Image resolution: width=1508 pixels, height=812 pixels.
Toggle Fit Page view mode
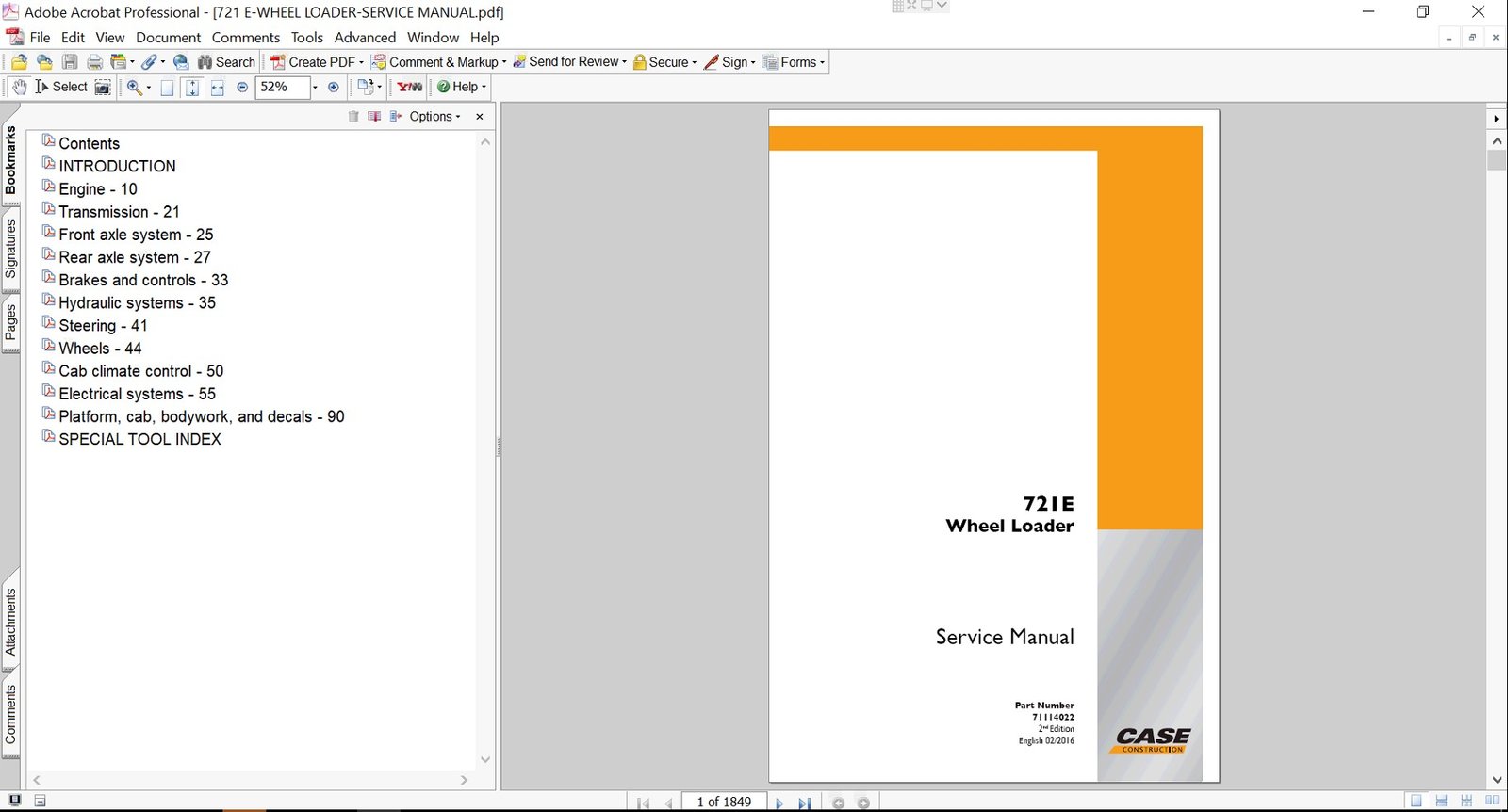click(192, 88)
